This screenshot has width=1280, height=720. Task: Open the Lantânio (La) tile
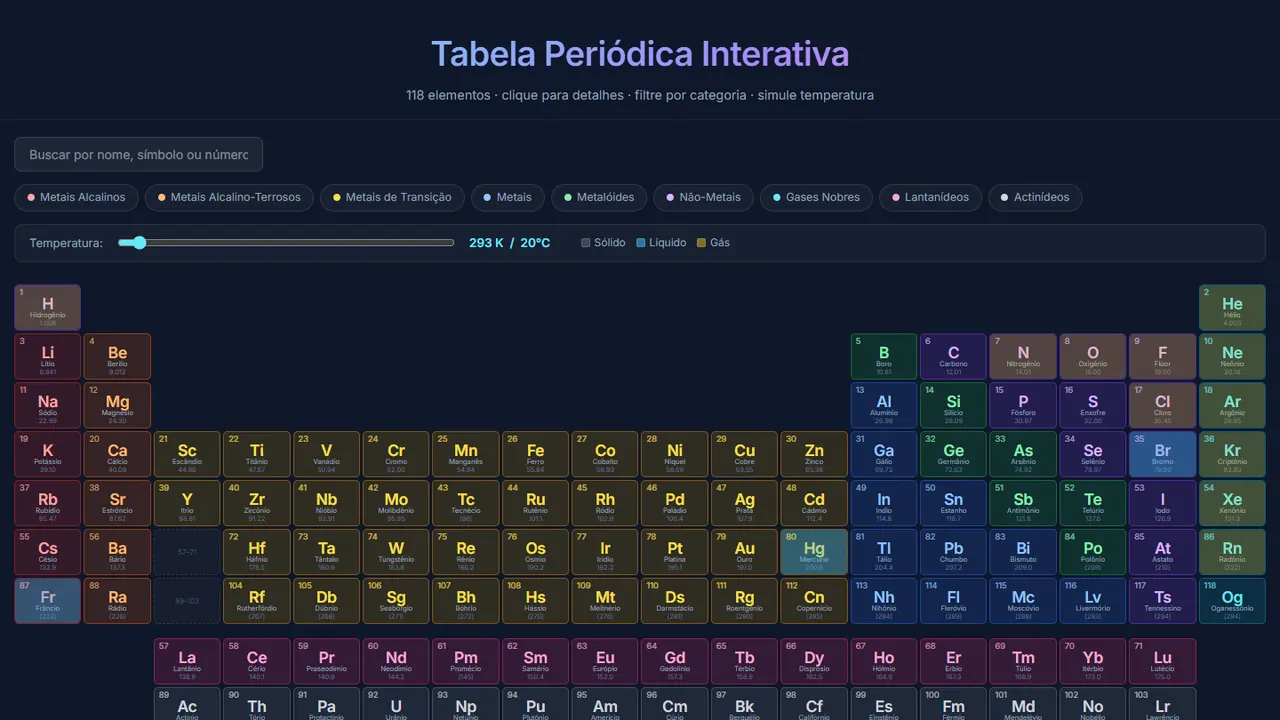187,662
